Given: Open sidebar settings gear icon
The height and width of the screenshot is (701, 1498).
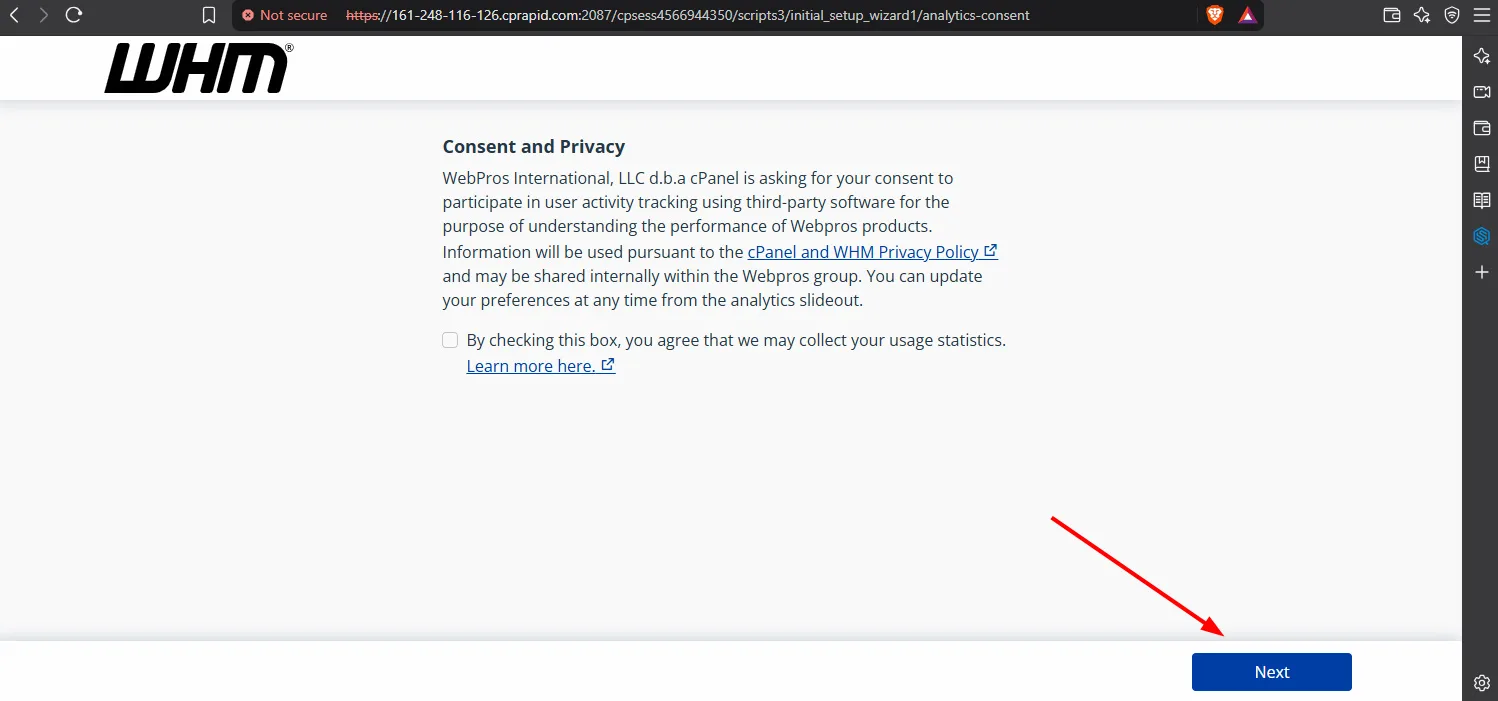Looking at the screenshot, I should [1482, 683].
